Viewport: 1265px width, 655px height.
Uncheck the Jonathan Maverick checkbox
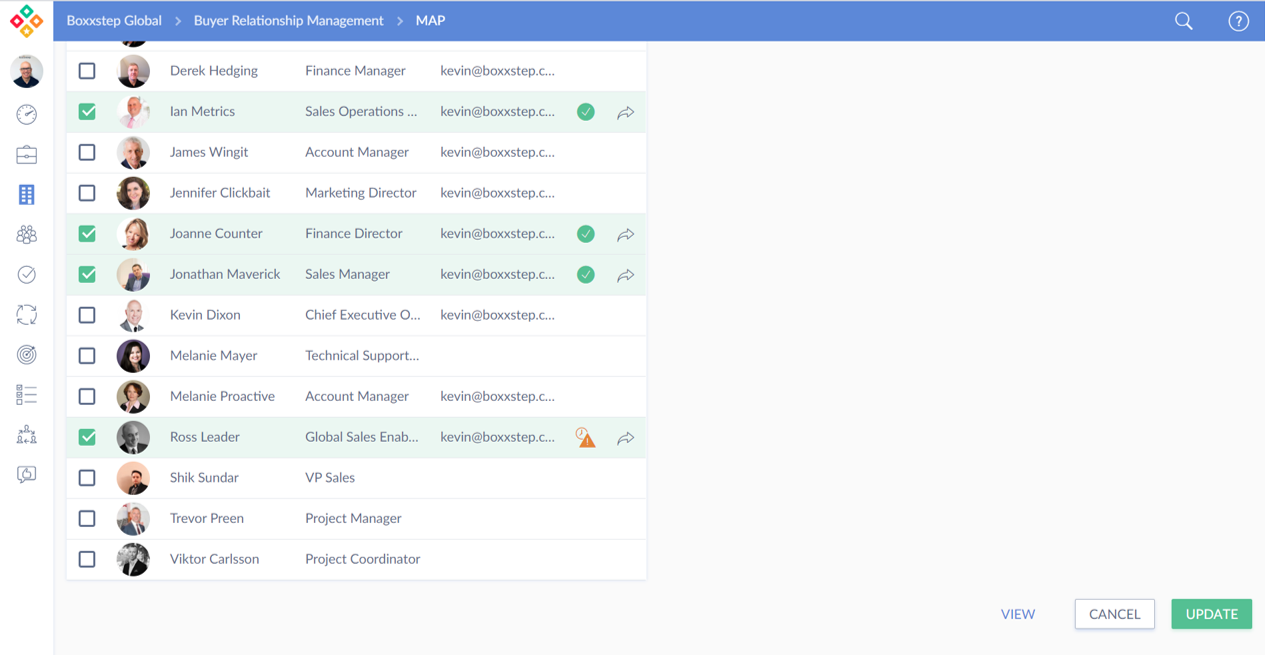coord(88,274)
